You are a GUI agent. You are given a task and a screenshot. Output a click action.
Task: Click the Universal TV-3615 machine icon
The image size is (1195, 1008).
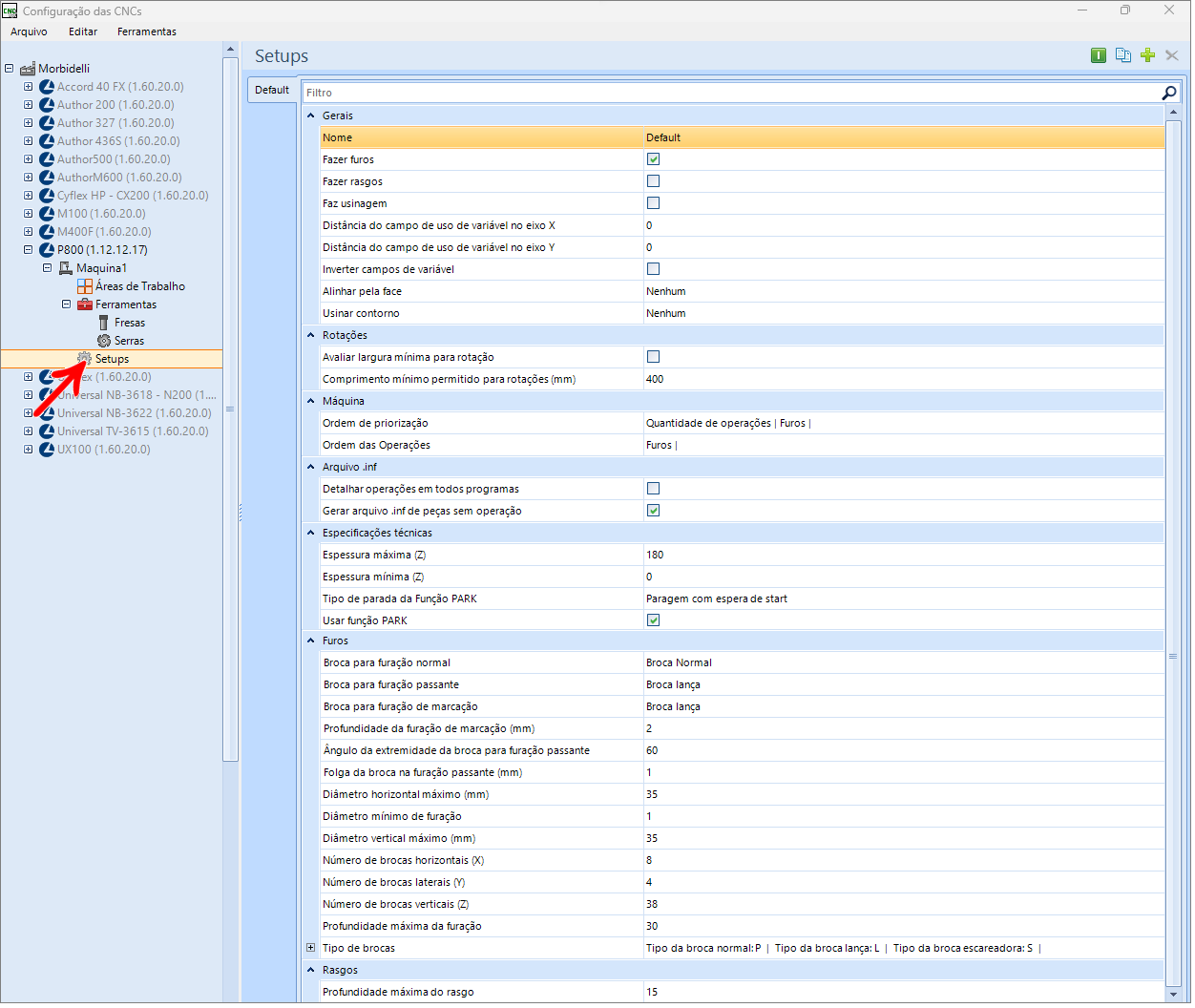47,431
